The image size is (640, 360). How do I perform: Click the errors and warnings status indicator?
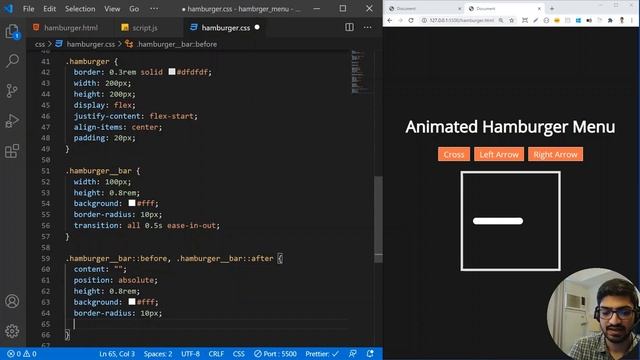coord(22,354)
